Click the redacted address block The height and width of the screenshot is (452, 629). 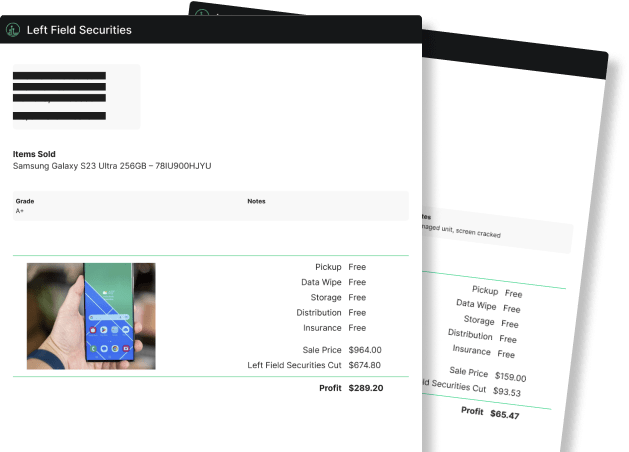[75, 96]
